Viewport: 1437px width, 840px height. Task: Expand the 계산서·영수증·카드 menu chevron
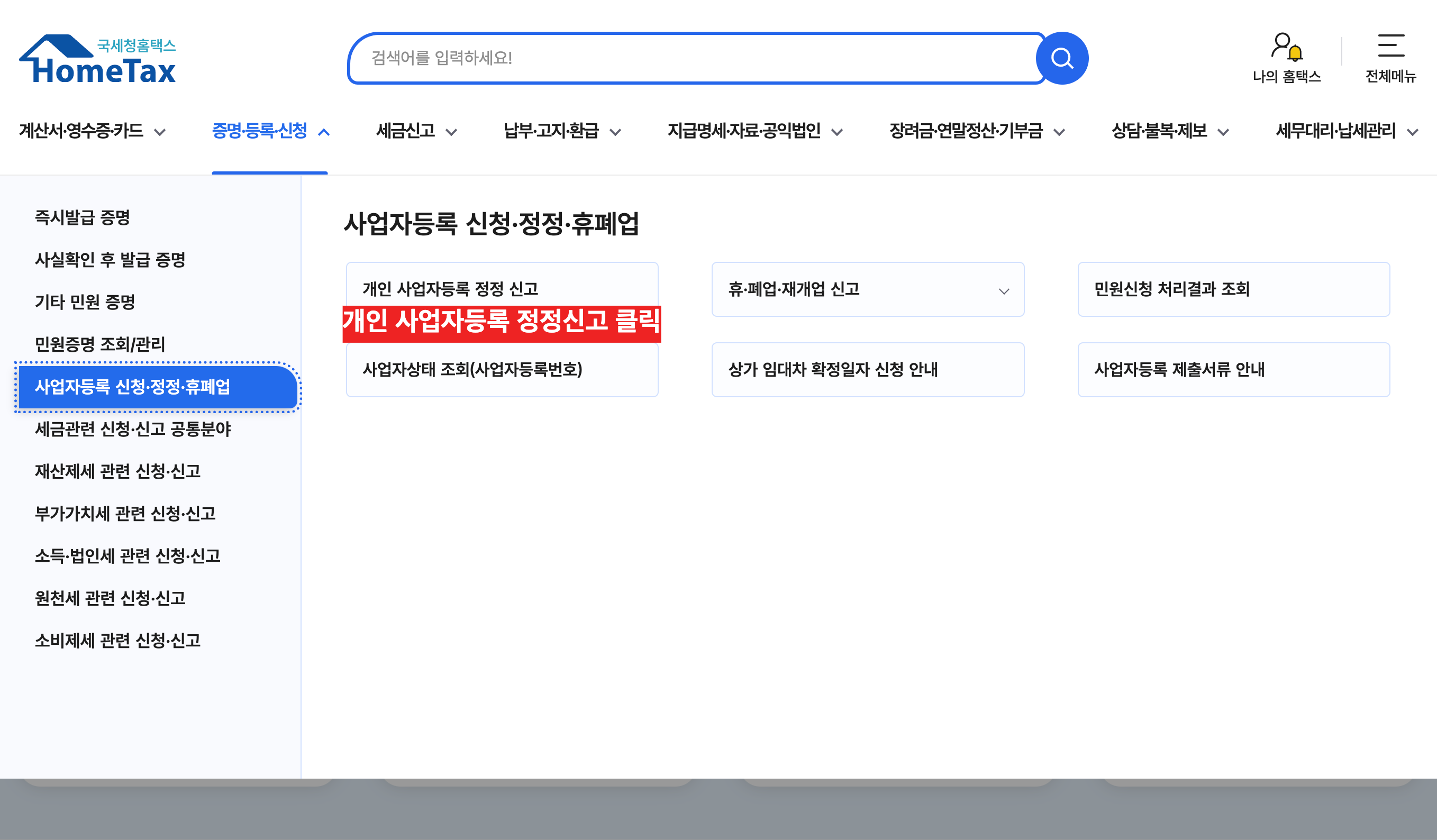click(x=160, y=132)
